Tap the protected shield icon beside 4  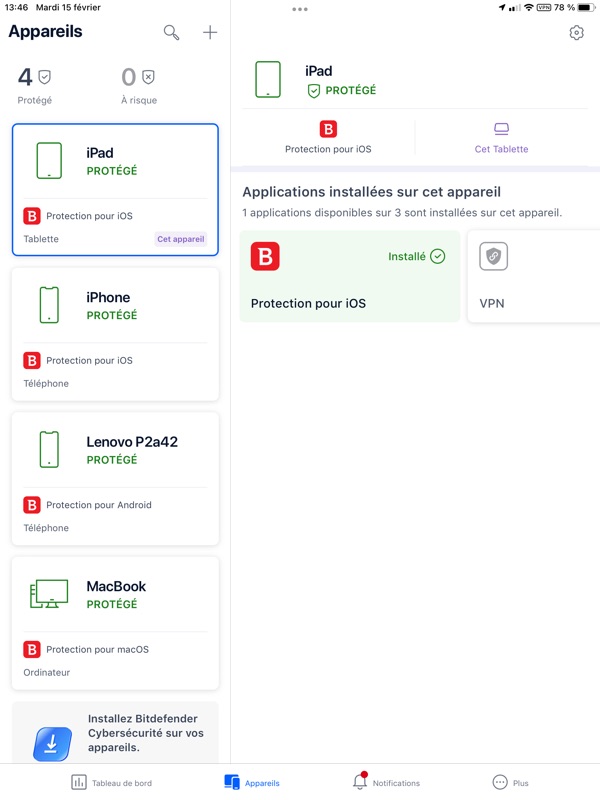tap(45, 77)
